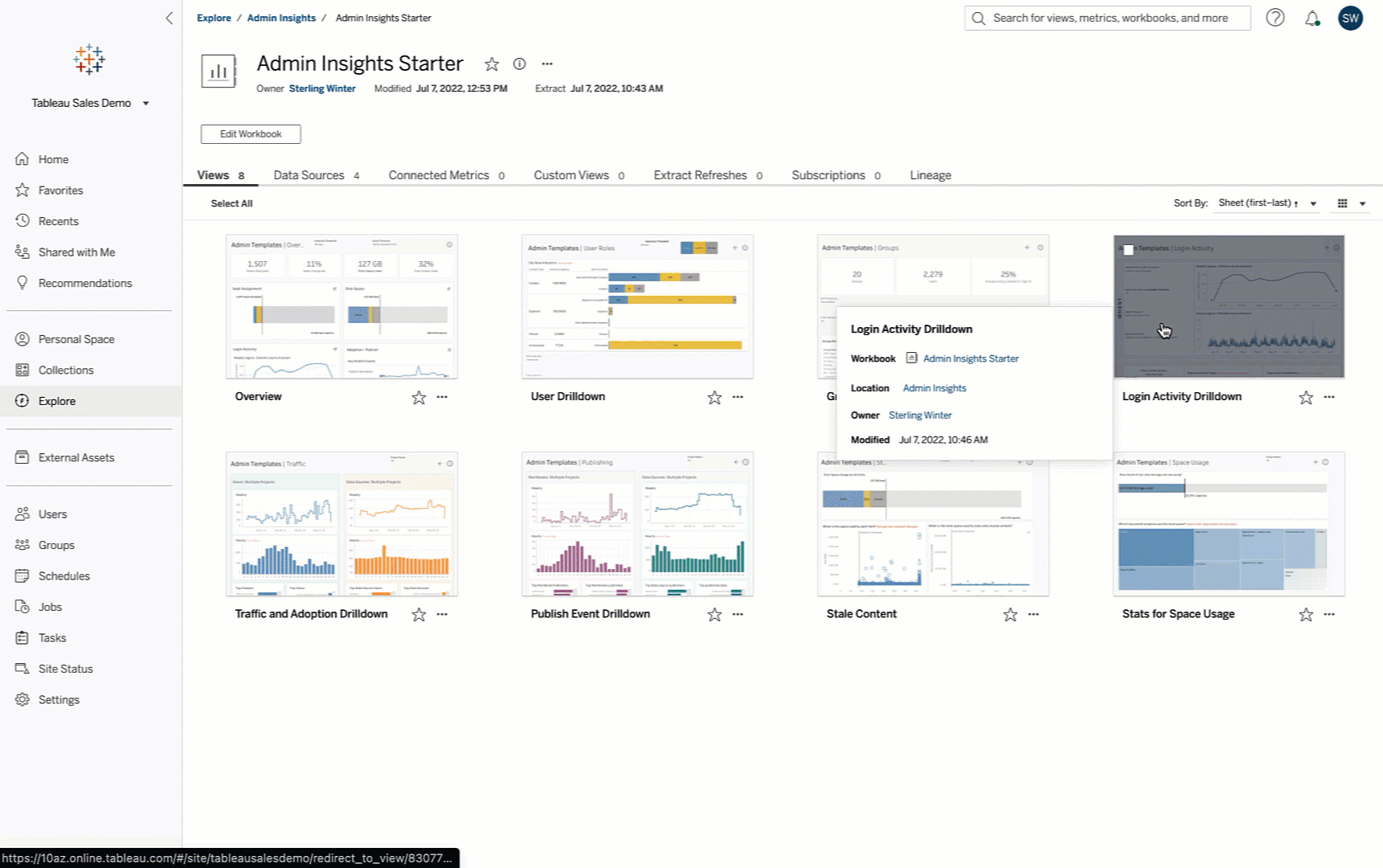The height and width of the screenshot is (868, 1383).
Task: Collapse the left navigation sidebar
Action: point(169,18)
